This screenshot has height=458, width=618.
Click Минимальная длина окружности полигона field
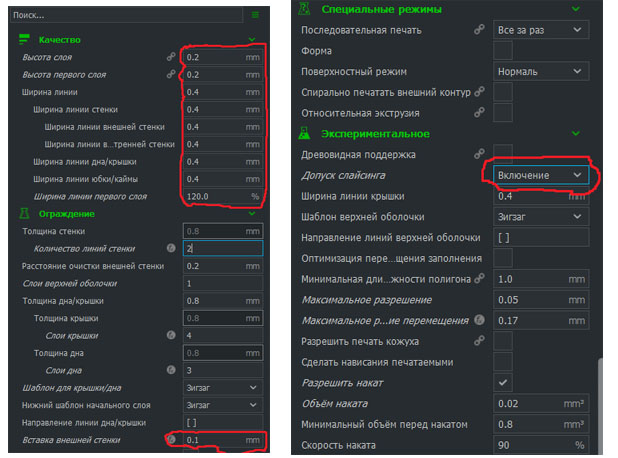pyautogui.click(x=541, y=279)
